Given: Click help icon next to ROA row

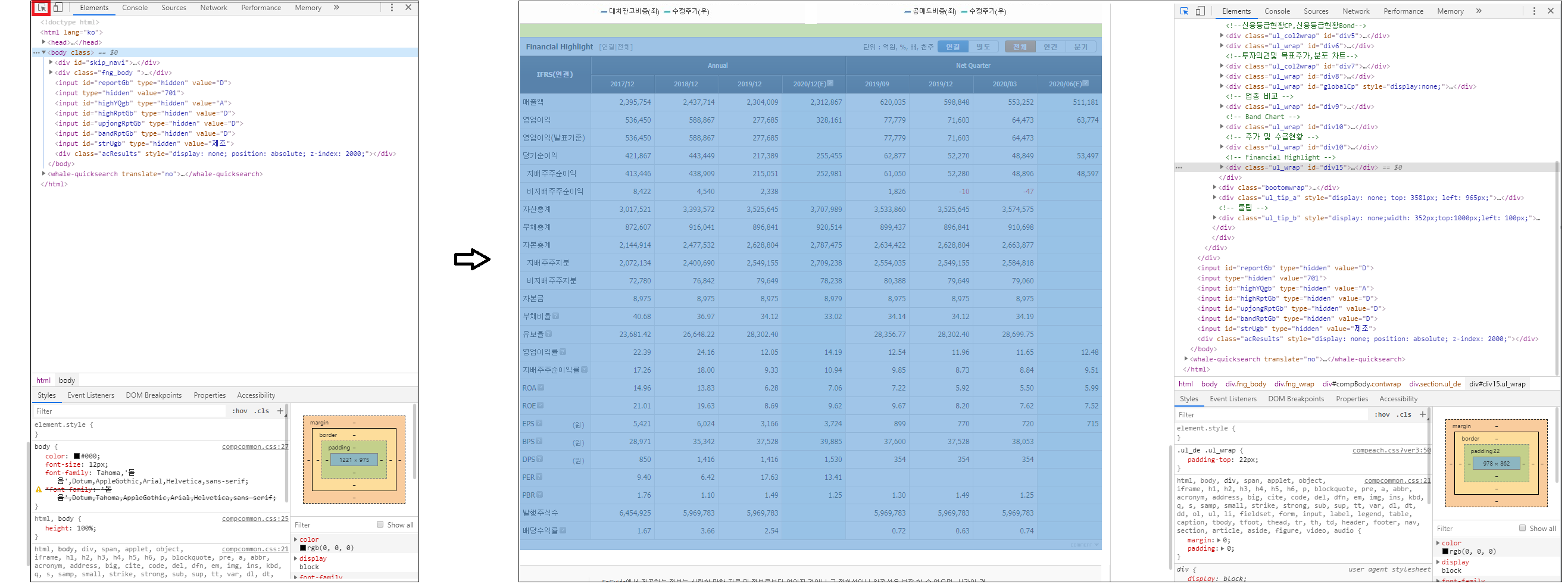Looking at the screenshot, I should click(x=541, y=388).
